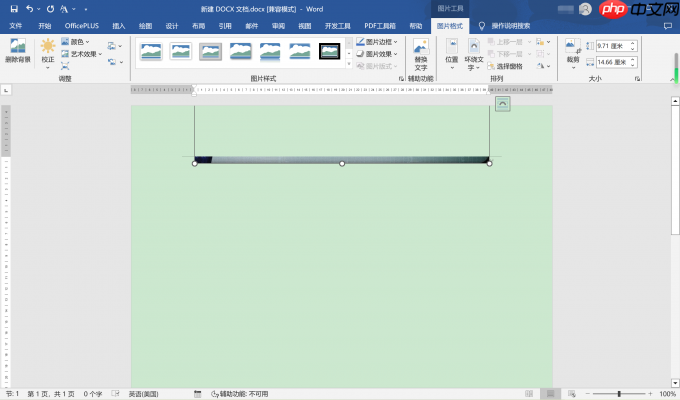This screenshot has width=680, height=400.
Task: Switch to the References (引用) tab
Action: 225,26
